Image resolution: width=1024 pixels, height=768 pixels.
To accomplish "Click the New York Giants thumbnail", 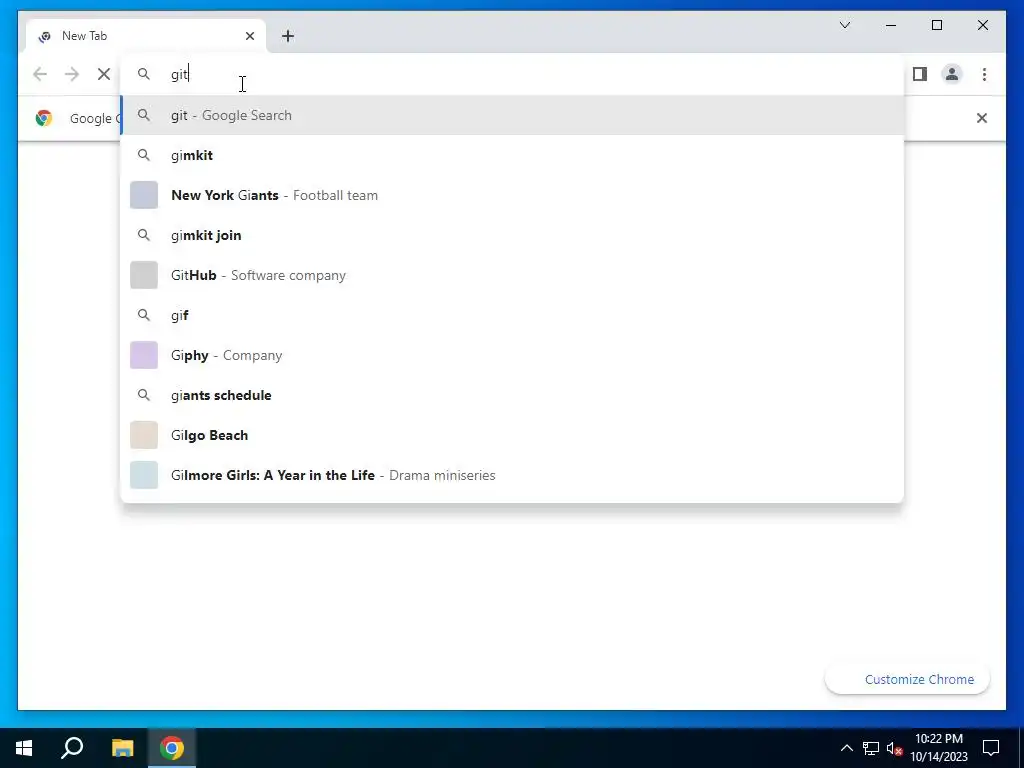I will point(144,195).
